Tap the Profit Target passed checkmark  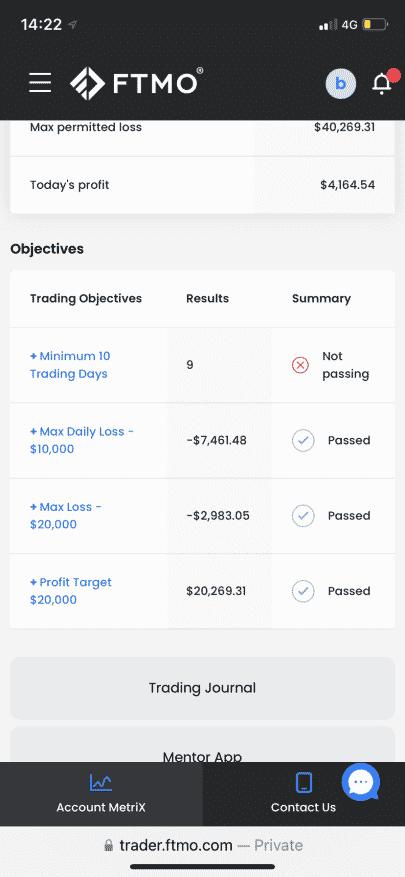tap(303, 591)
